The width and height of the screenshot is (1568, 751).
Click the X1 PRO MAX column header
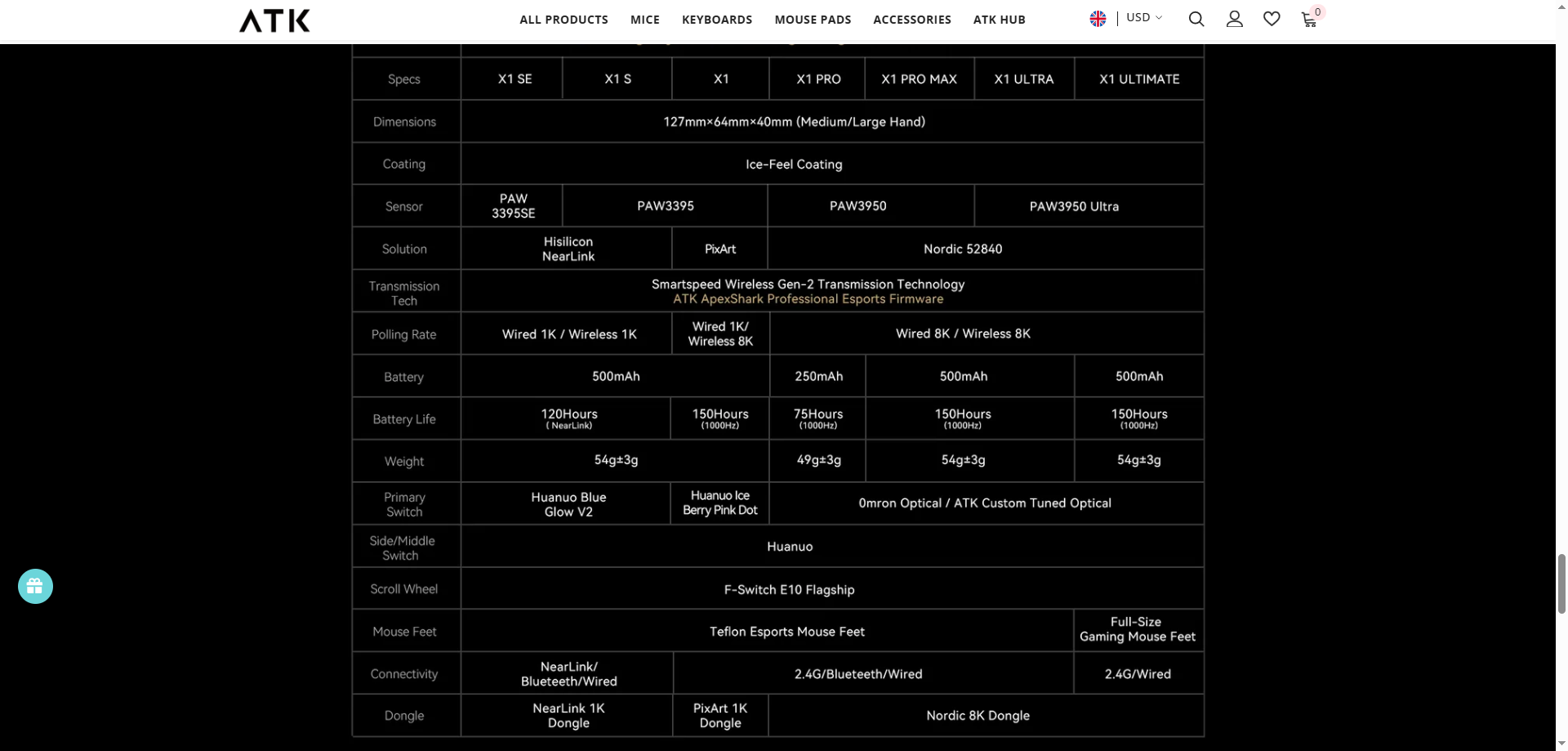point(919,79)
